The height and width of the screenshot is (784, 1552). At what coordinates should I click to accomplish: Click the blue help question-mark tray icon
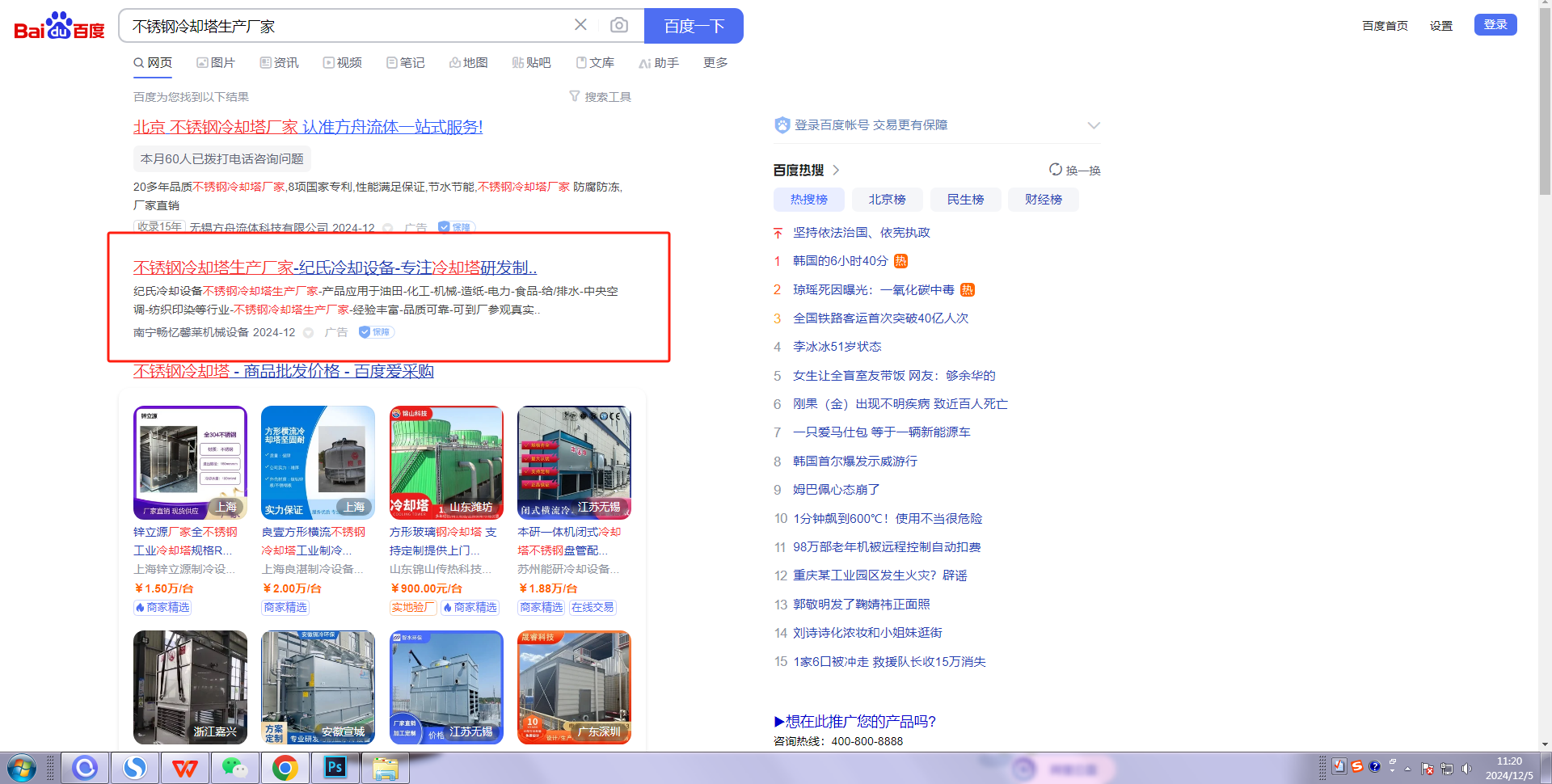[1375, 766]
